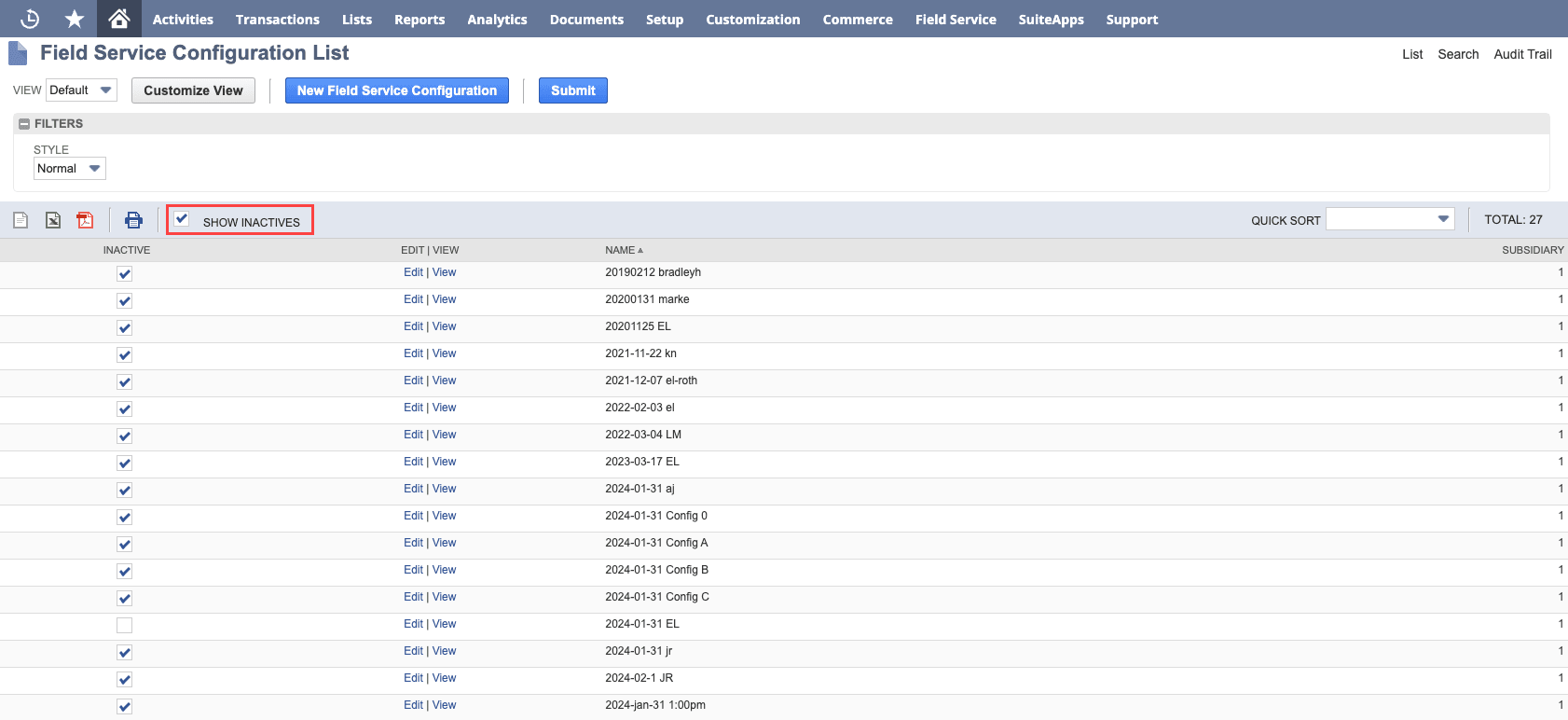Open the Recent Records clock icon
Viewport: 1568px width, 720px height.
(30, 19)
